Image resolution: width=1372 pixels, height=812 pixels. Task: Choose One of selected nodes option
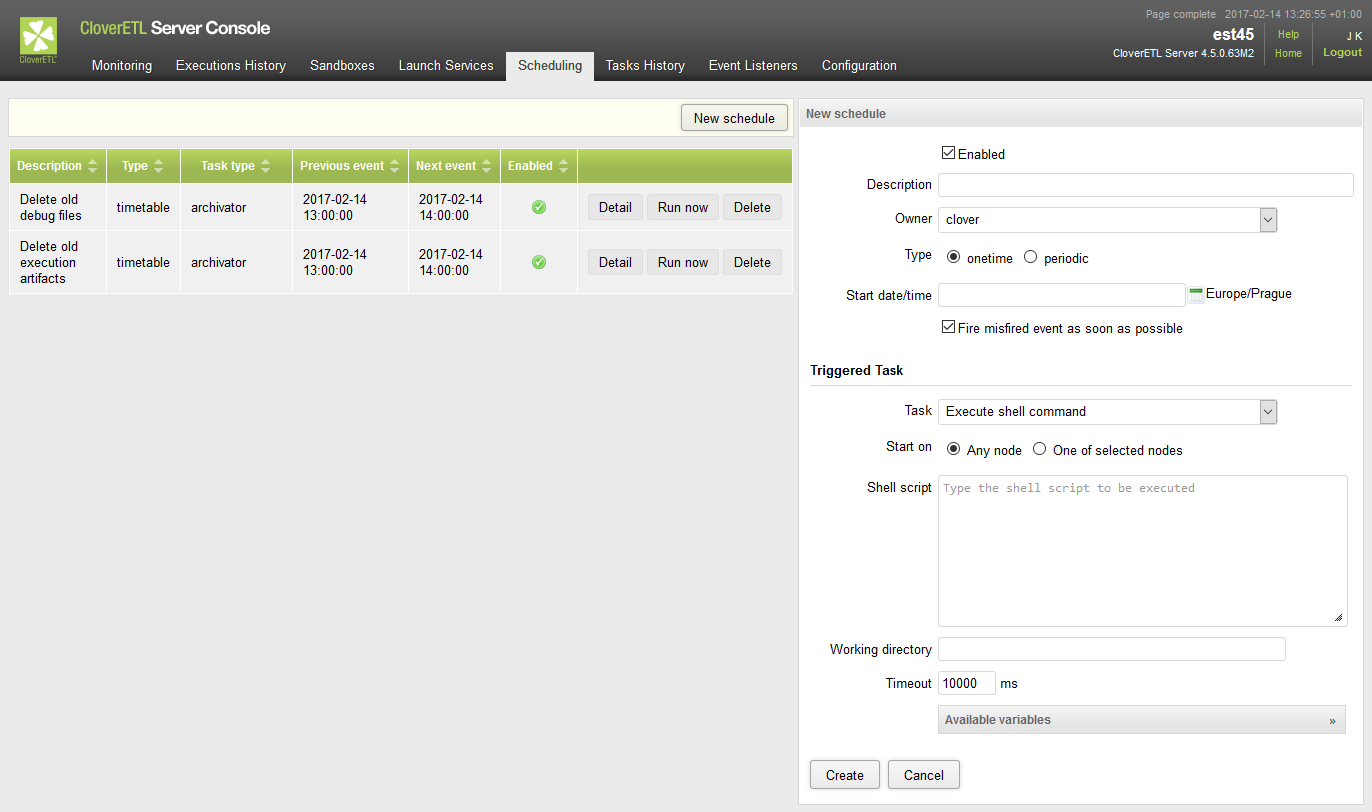[1040, 449]
